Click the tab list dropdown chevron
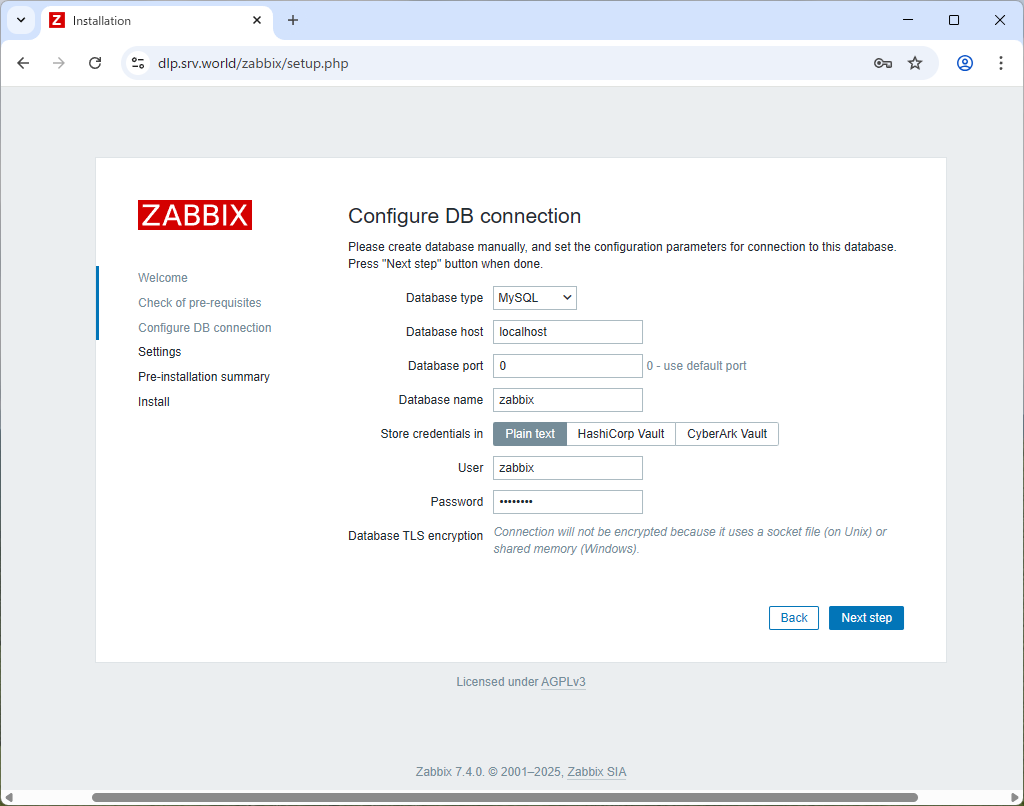This screenshot has height=806, width=1024. (21, 20)
